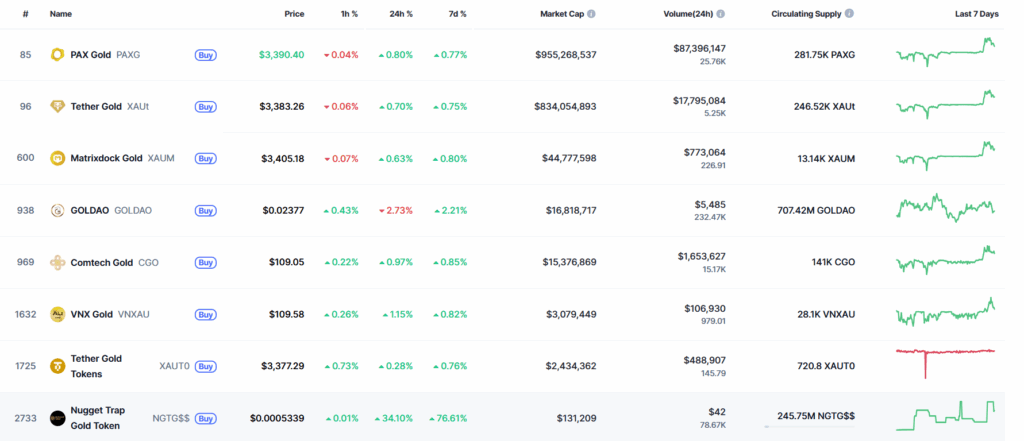The image size is (1024, 441).
Task: Click the Comtech Gold coin logo
Action: click(57, 263)
